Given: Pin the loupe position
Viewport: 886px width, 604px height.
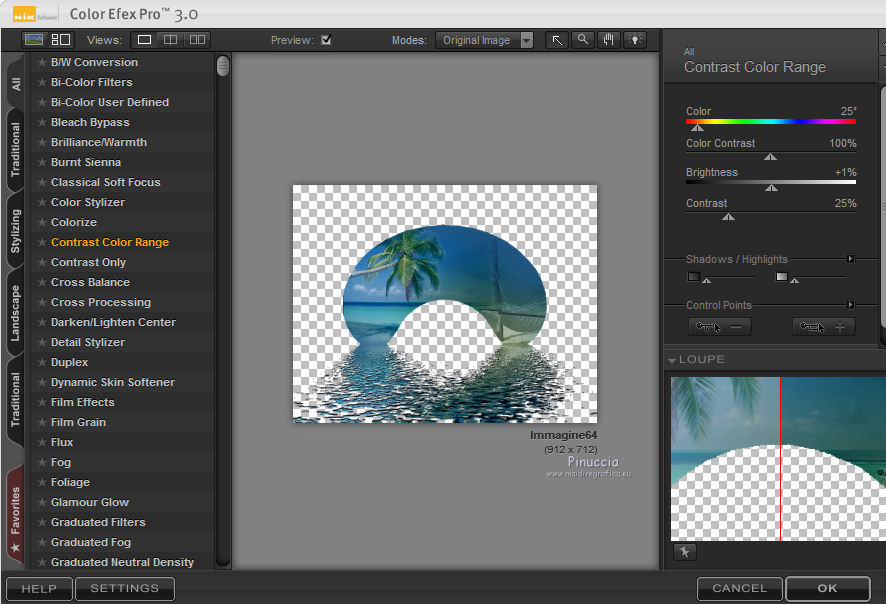Looking at the screenshot, I should pyautogui.click(x=685, y=552).
